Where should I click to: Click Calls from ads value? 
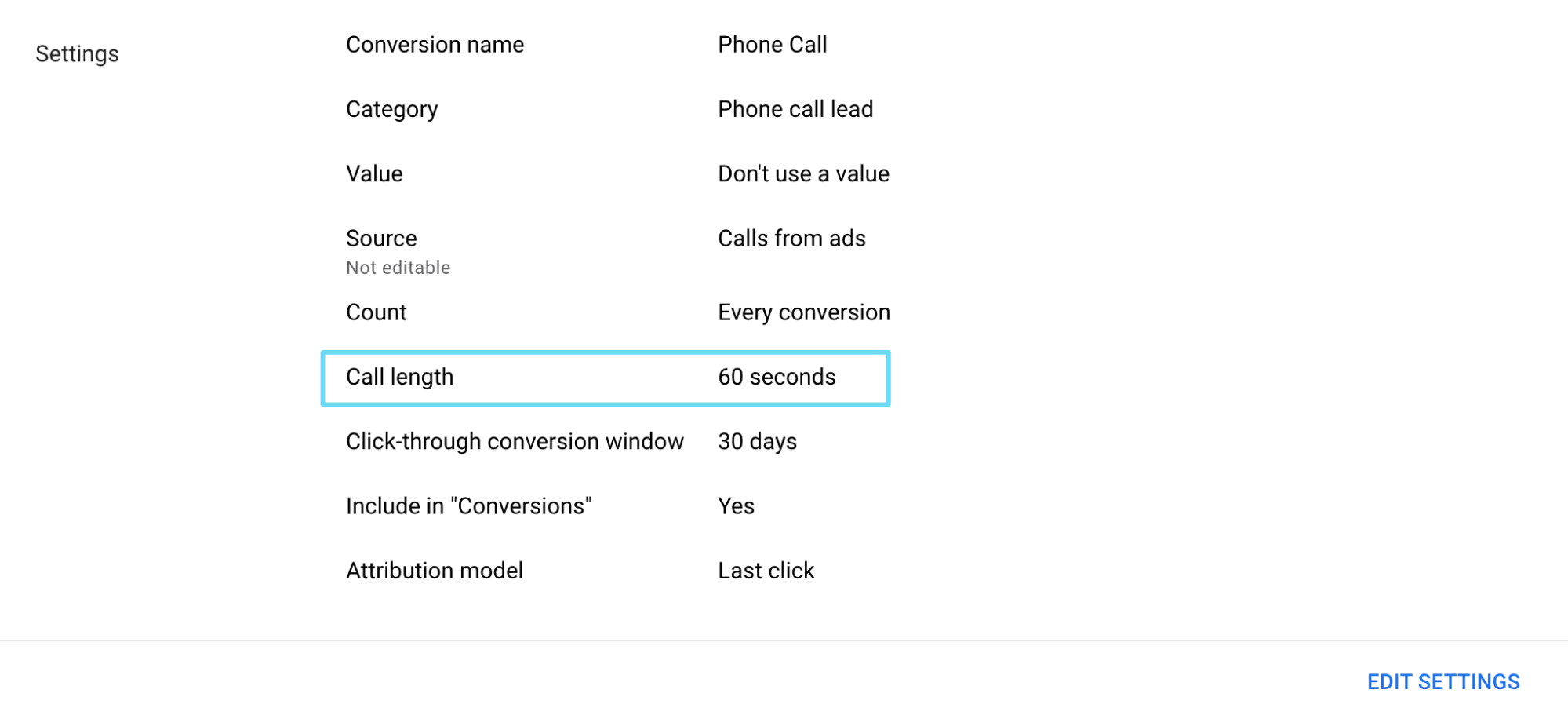(791, 238)
